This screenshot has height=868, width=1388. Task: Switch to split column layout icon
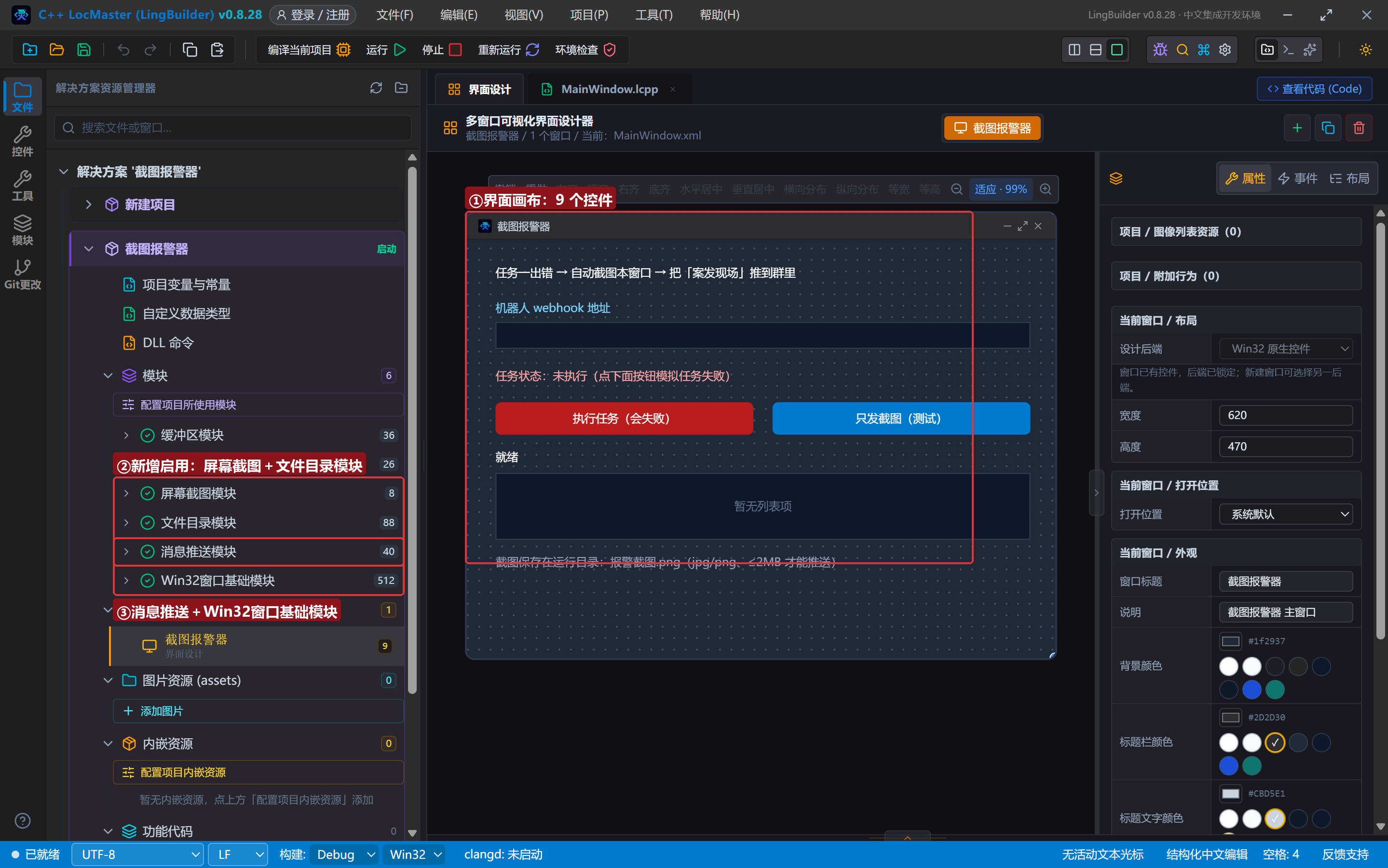click(1074, 49)
